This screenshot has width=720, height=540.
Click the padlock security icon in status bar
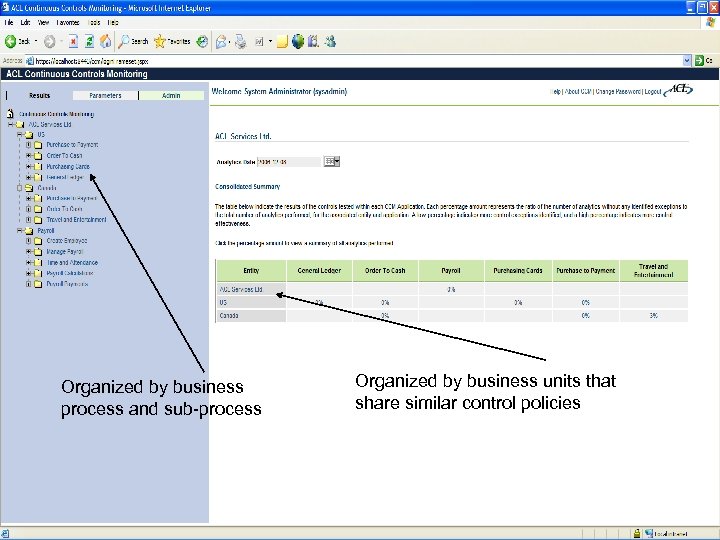[x=637, y=534]
